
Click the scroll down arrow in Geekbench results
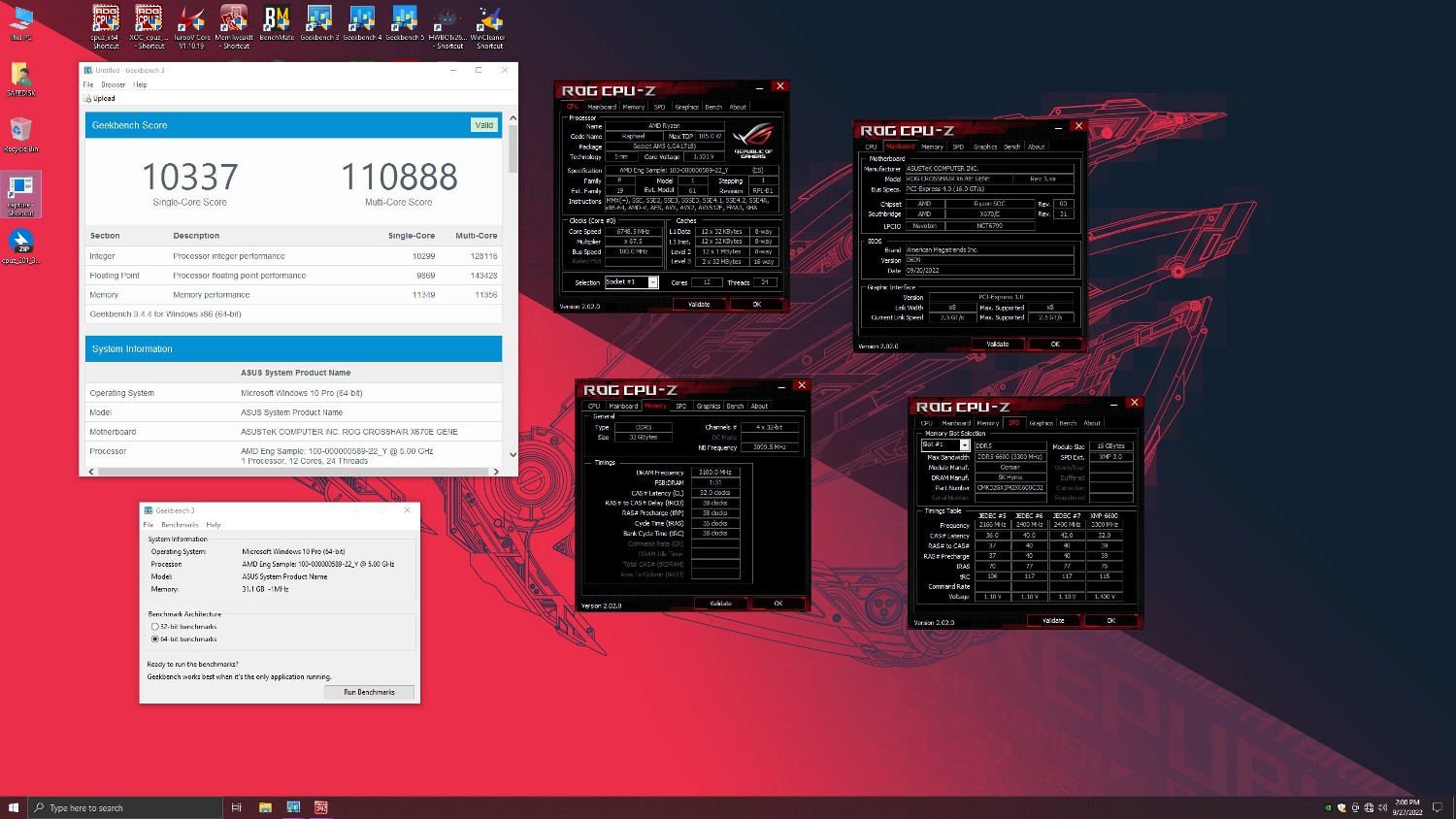coord(513,454)
